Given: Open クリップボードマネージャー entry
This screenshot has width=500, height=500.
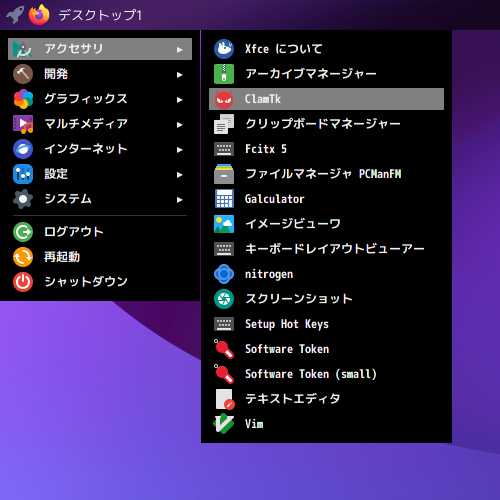Looking at the screenshot, I should point(326,124).
